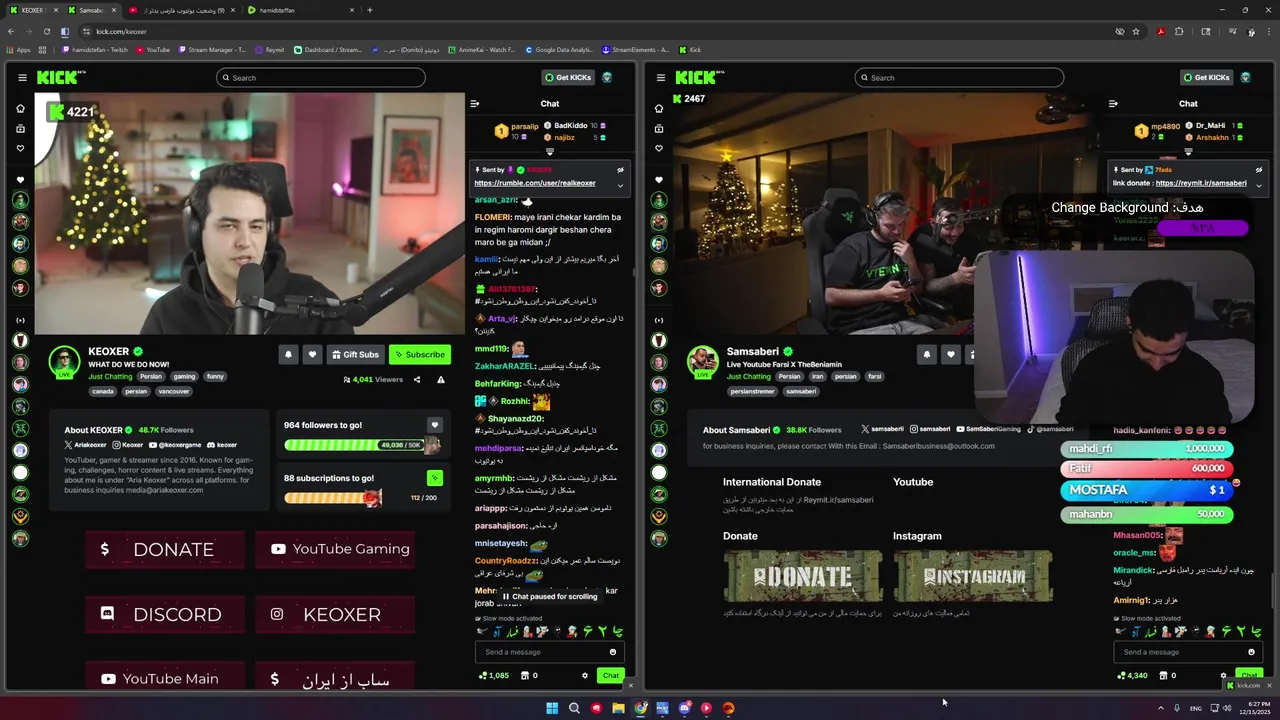This screenshot has height=720, width=1280.
Task: Open shop icon below KEOXER chat
Action: pos(523,675)
